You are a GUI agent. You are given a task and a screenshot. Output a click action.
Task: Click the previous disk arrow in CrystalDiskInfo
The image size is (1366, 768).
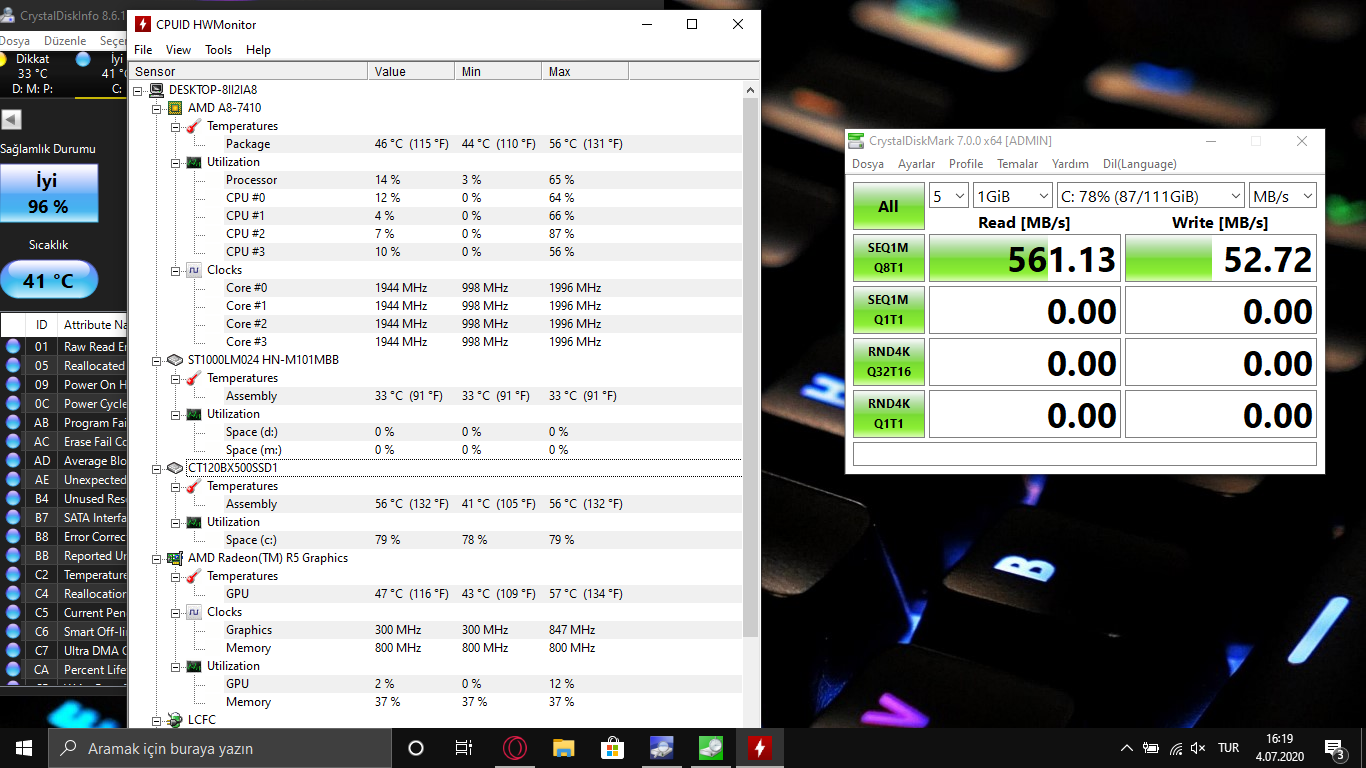point(11,120)
